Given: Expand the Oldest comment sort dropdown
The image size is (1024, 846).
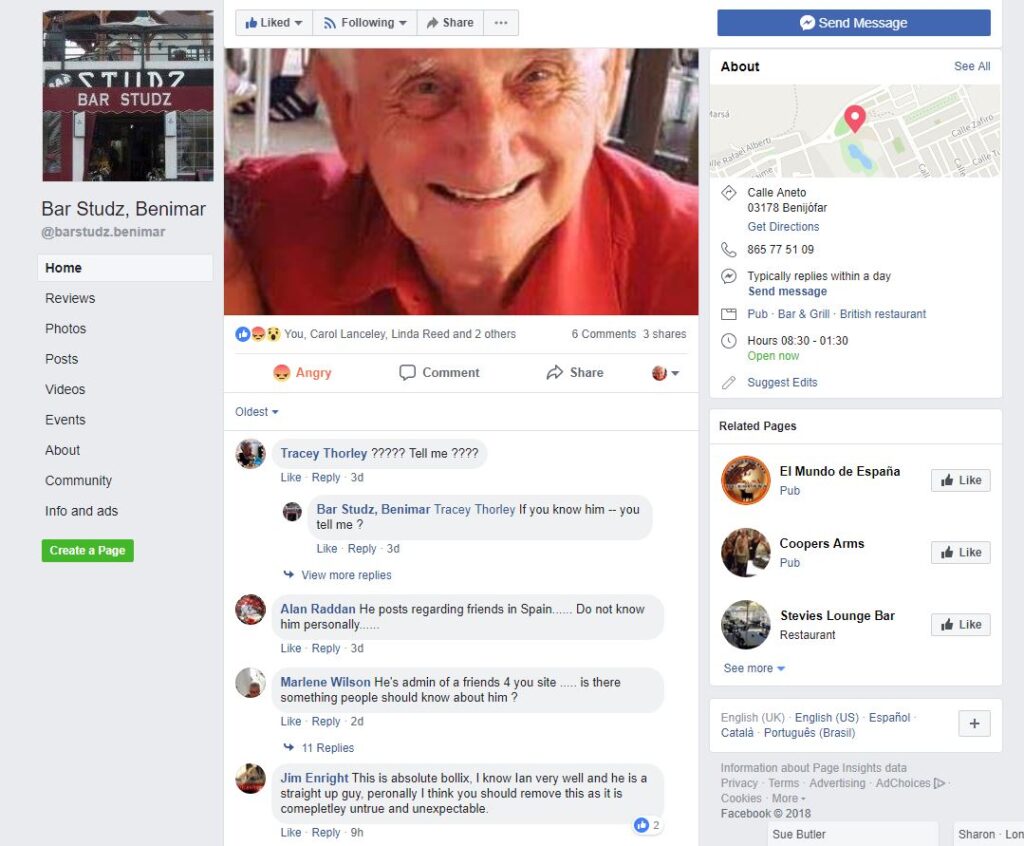Looking at the screenshot, I should tap(257, 412).
